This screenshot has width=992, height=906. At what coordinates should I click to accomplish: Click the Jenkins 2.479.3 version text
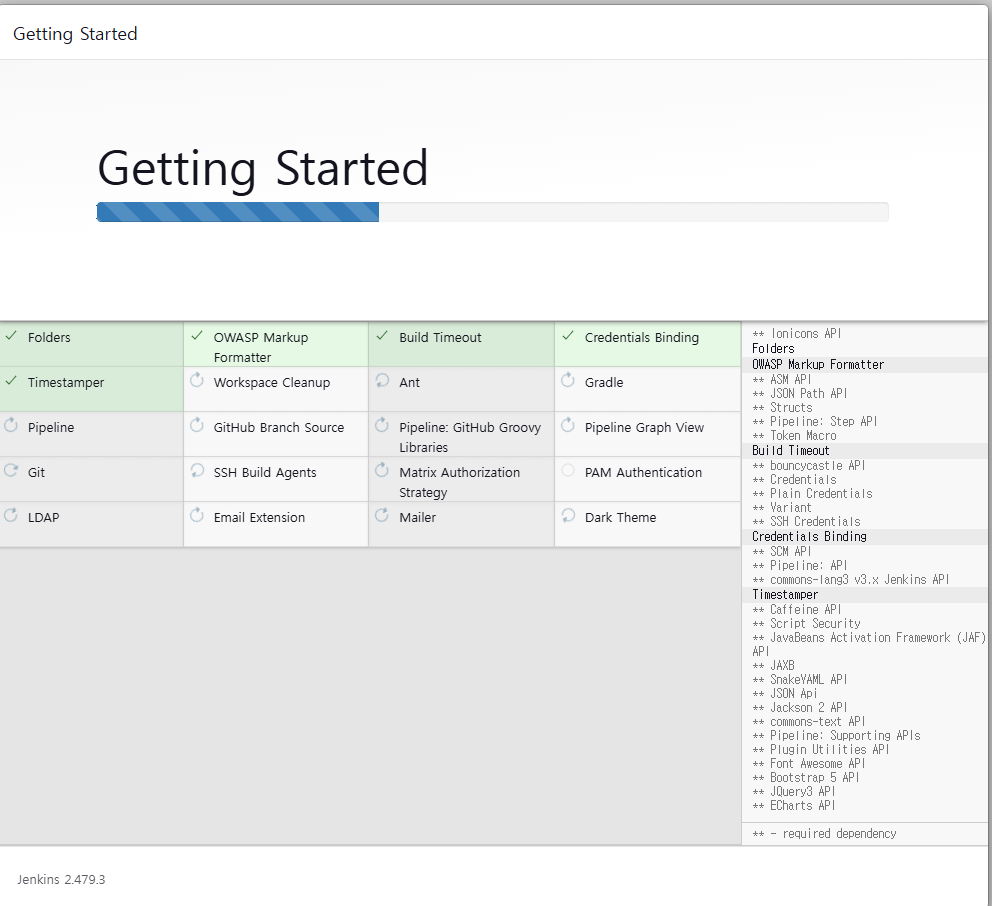click(61, 879)
